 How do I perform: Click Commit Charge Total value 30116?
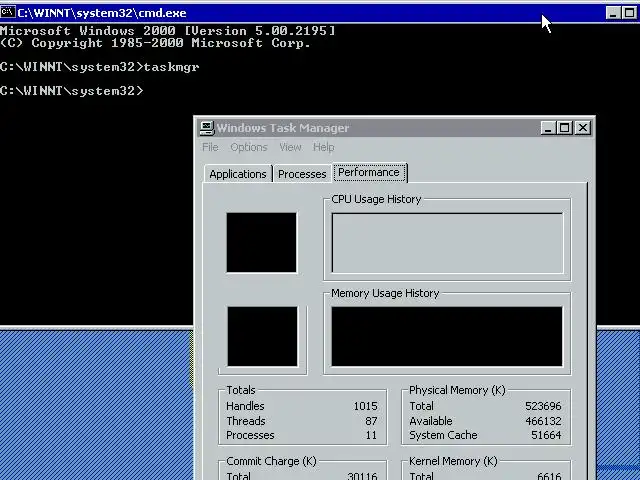(x=362, y=476)
